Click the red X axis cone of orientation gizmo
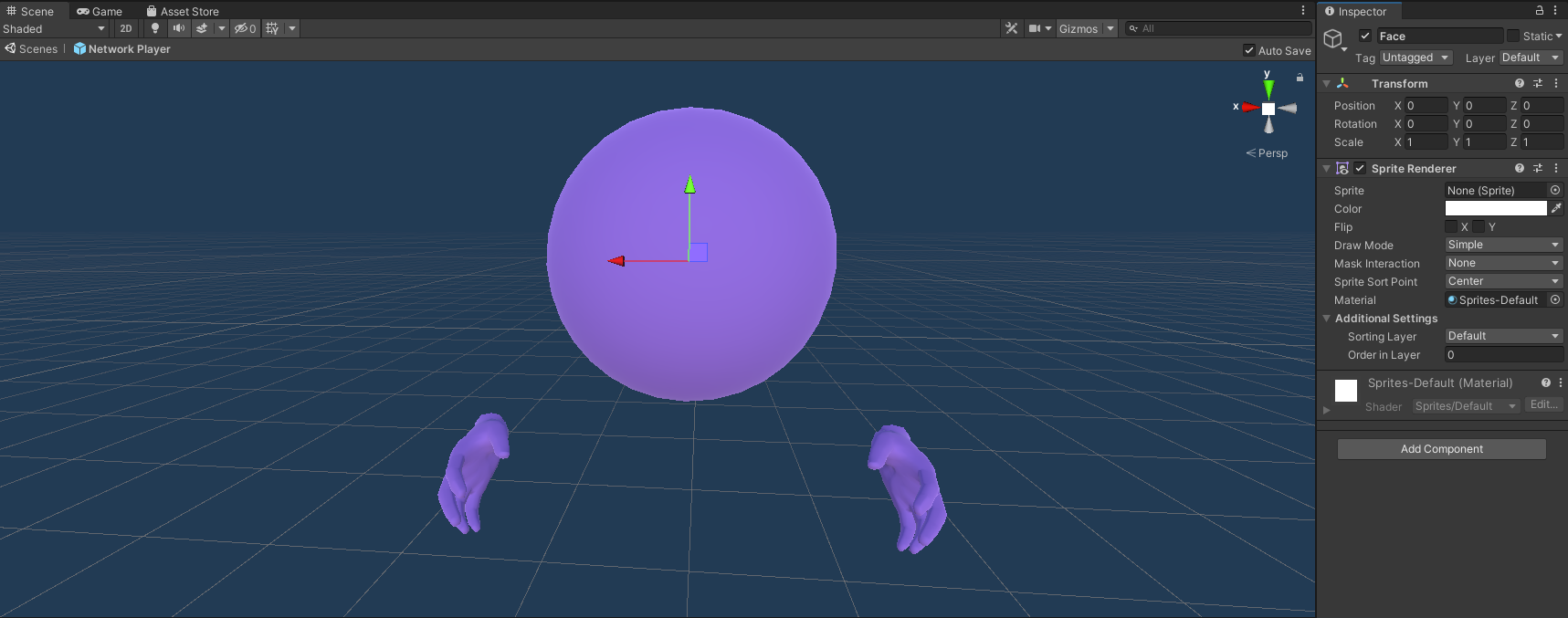The height and width of the screenshot is (618, 1568). click(1250, 108)
